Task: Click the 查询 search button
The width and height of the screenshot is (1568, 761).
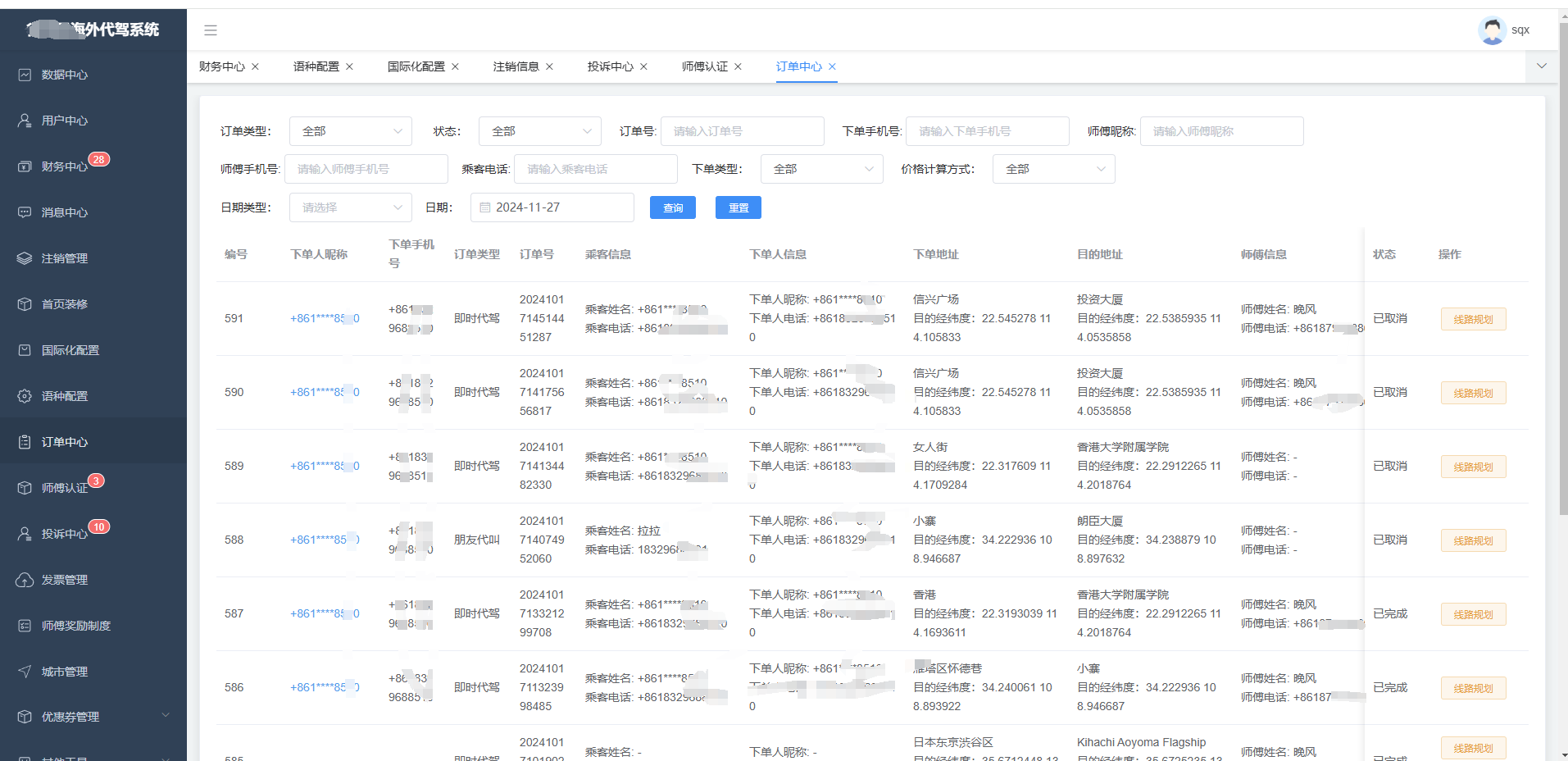Action: (672, 207)
